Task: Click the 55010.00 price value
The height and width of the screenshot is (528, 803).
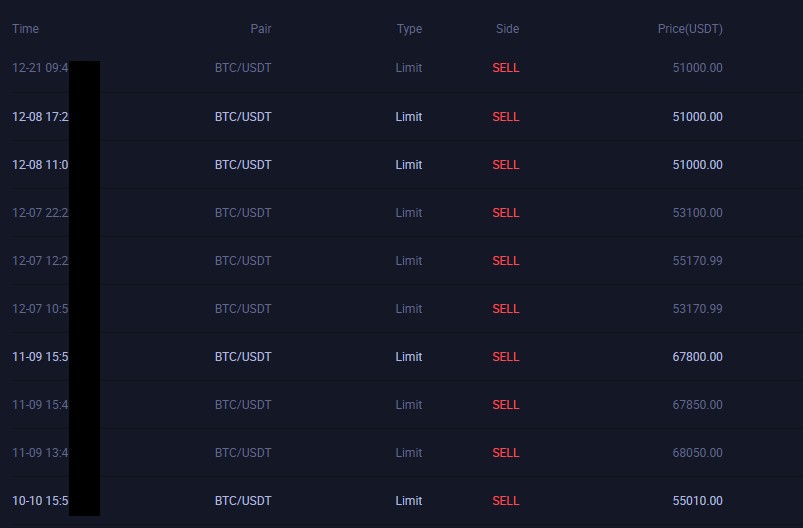Action: pos(698,501)
